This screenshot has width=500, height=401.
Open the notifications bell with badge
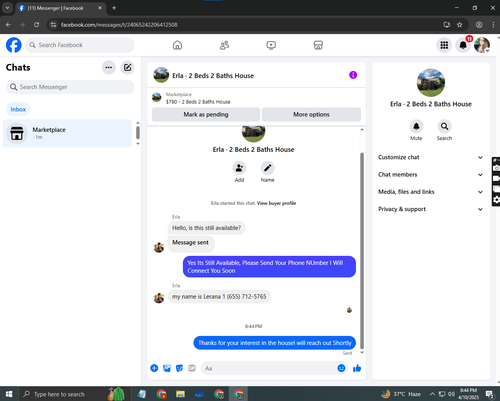[x=463, y=45]
